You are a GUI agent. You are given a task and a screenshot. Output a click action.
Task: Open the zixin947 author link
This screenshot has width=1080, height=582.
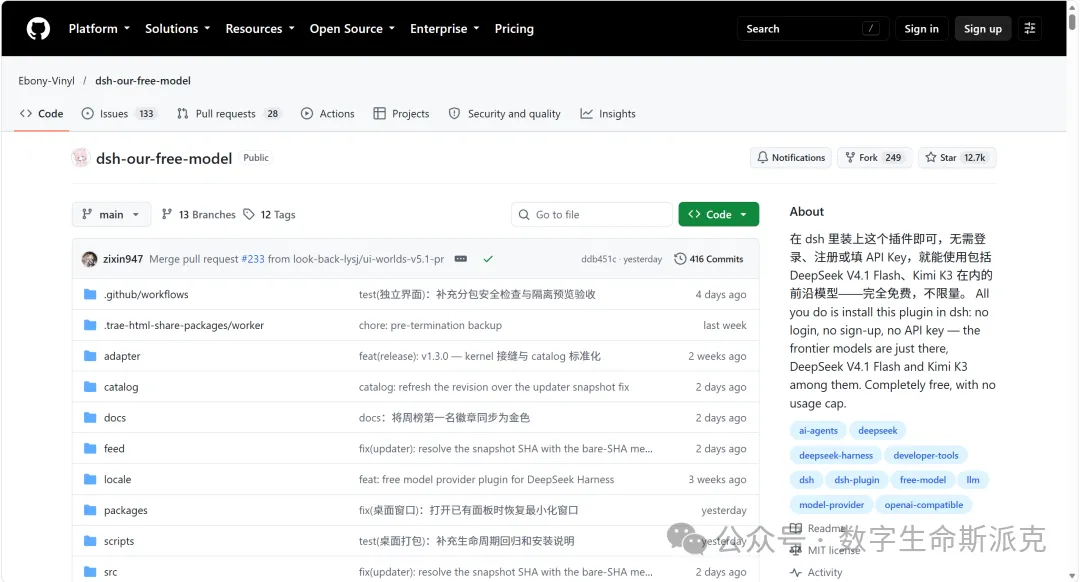point(123,259)
